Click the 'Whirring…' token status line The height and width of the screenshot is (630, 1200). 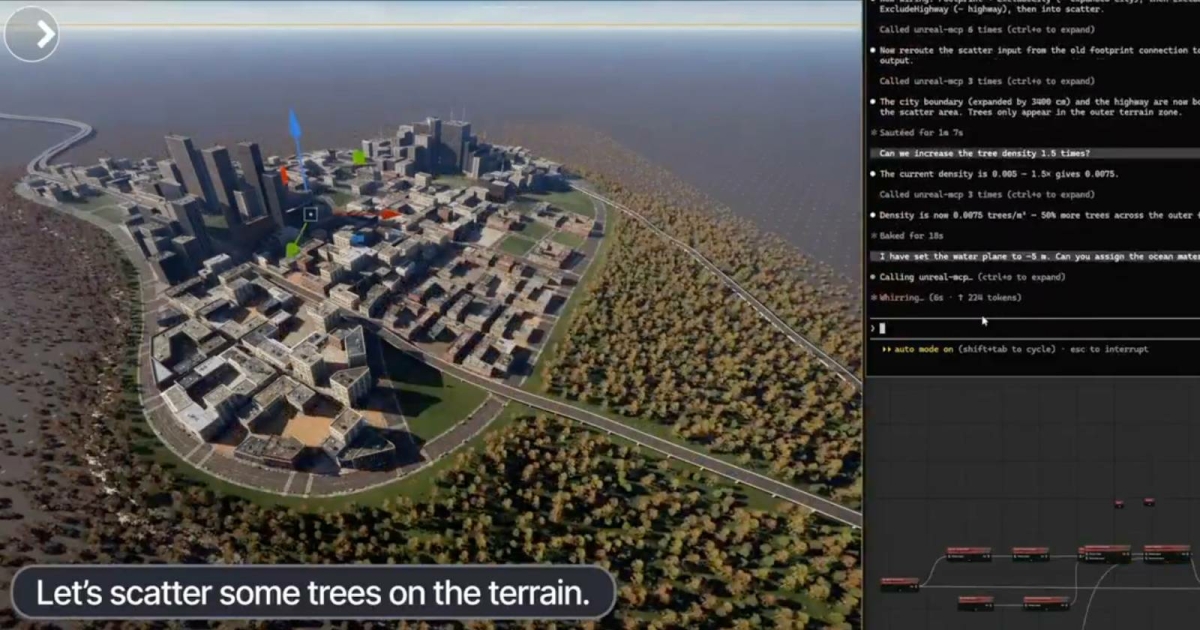click(946, 298)
